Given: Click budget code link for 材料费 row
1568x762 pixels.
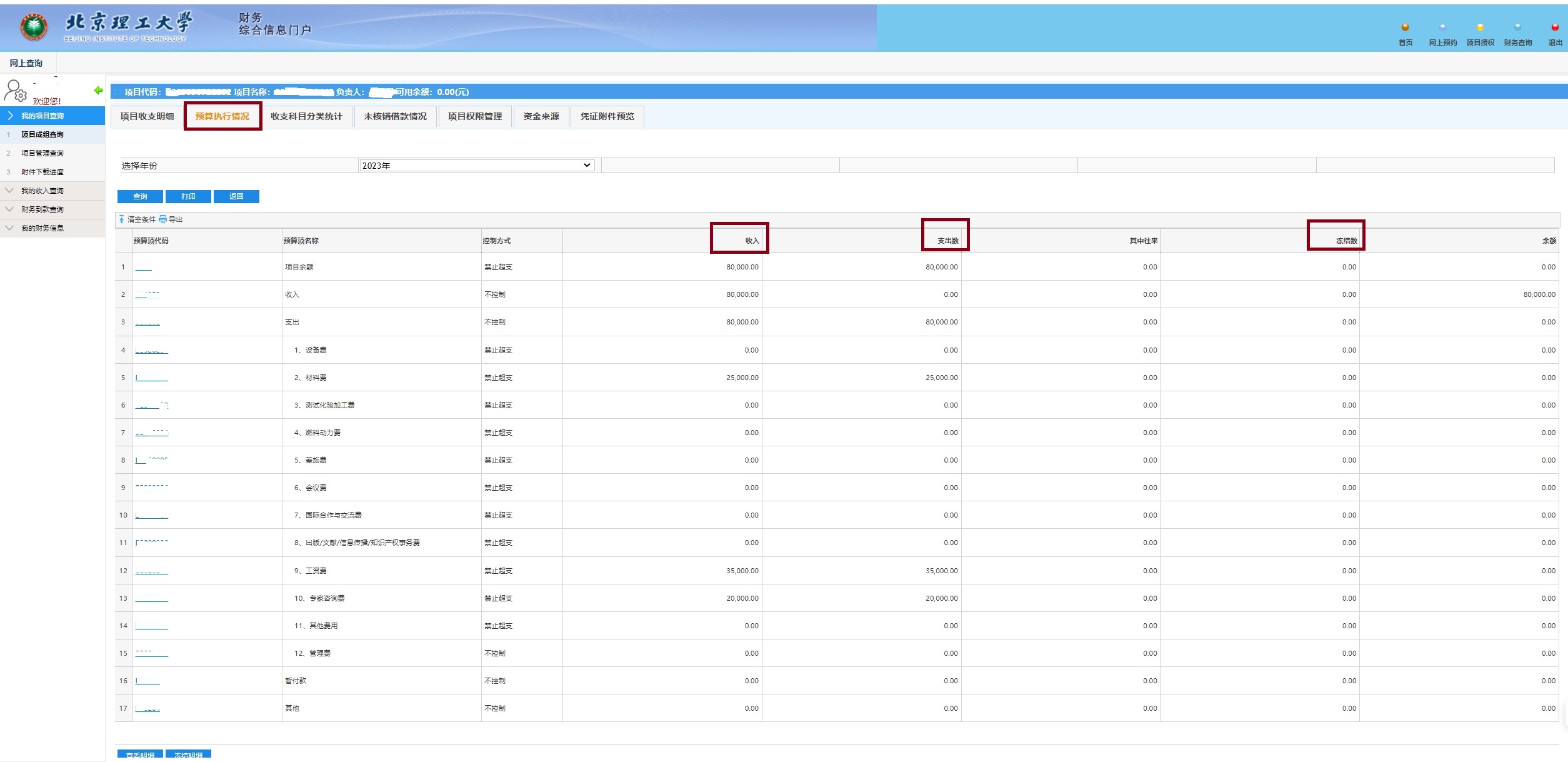Looking at the screenshot, I should click(x=152, y=378).
